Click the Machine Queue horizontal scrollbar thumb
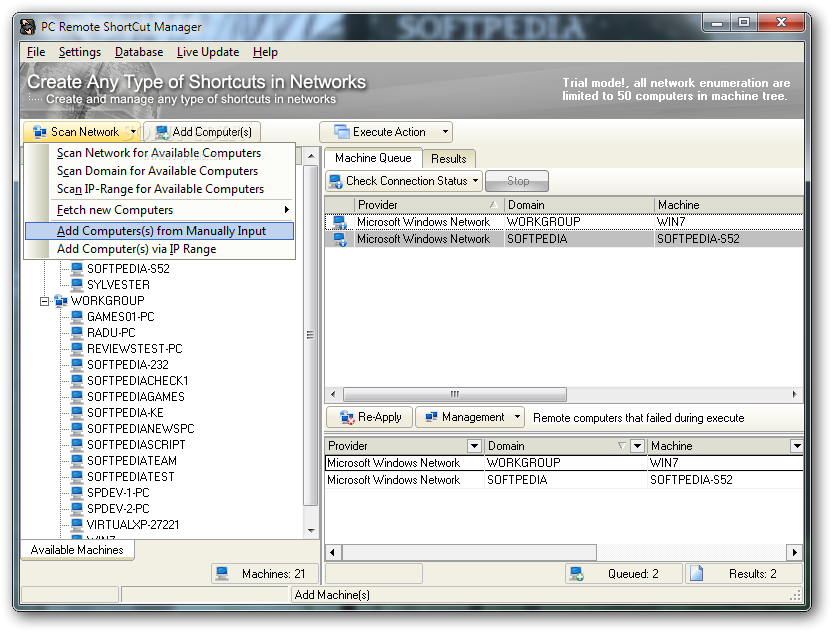832x632 pixels. [x=455, y=394]
